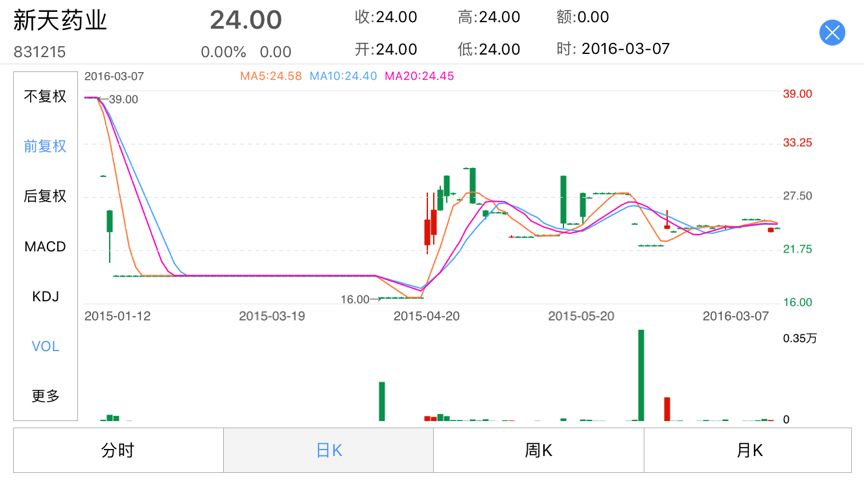864x485 pixels.
Task: Tap the 低:24.00 low price
Action: (489, 49)
